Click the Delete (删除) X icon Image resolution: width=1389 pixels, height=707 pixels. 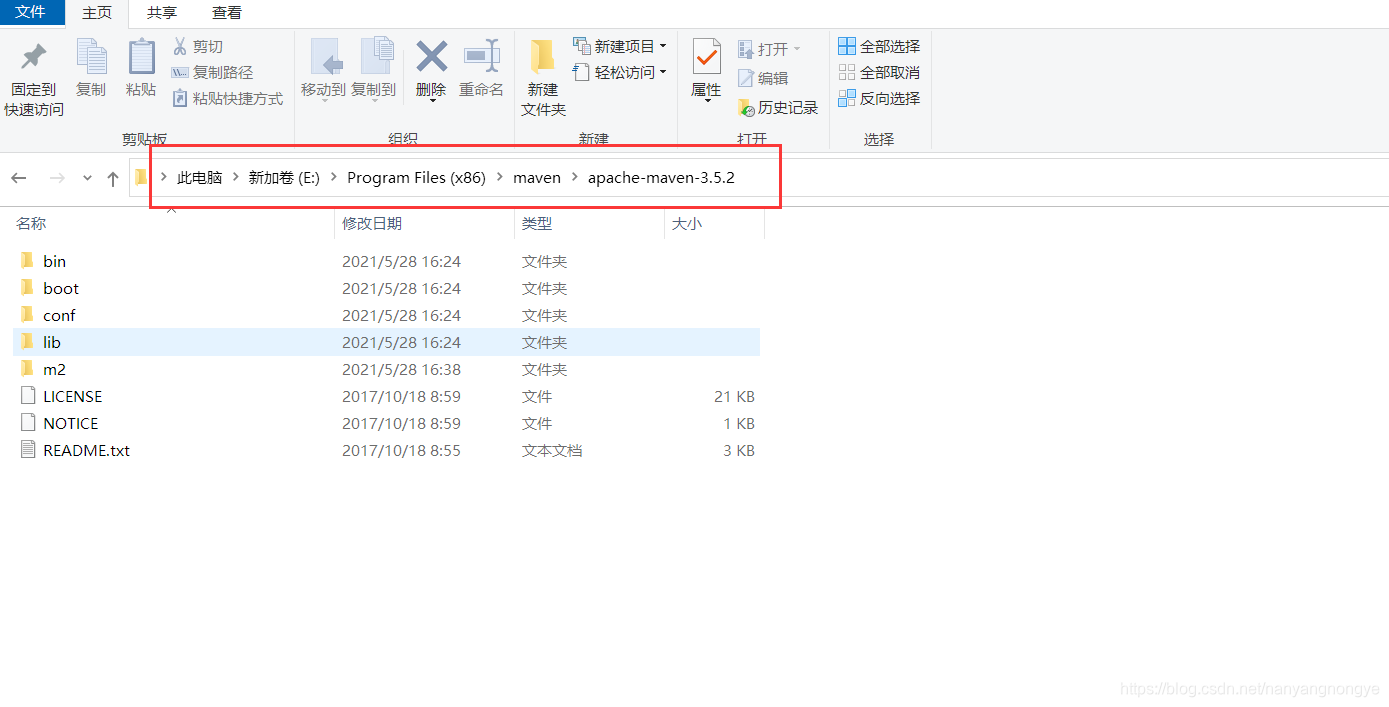coord(431,56)
